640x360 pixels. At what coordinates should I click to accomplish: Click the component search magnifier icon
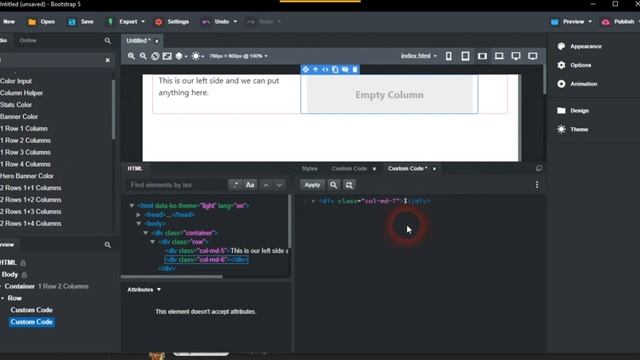pos(108,41)
